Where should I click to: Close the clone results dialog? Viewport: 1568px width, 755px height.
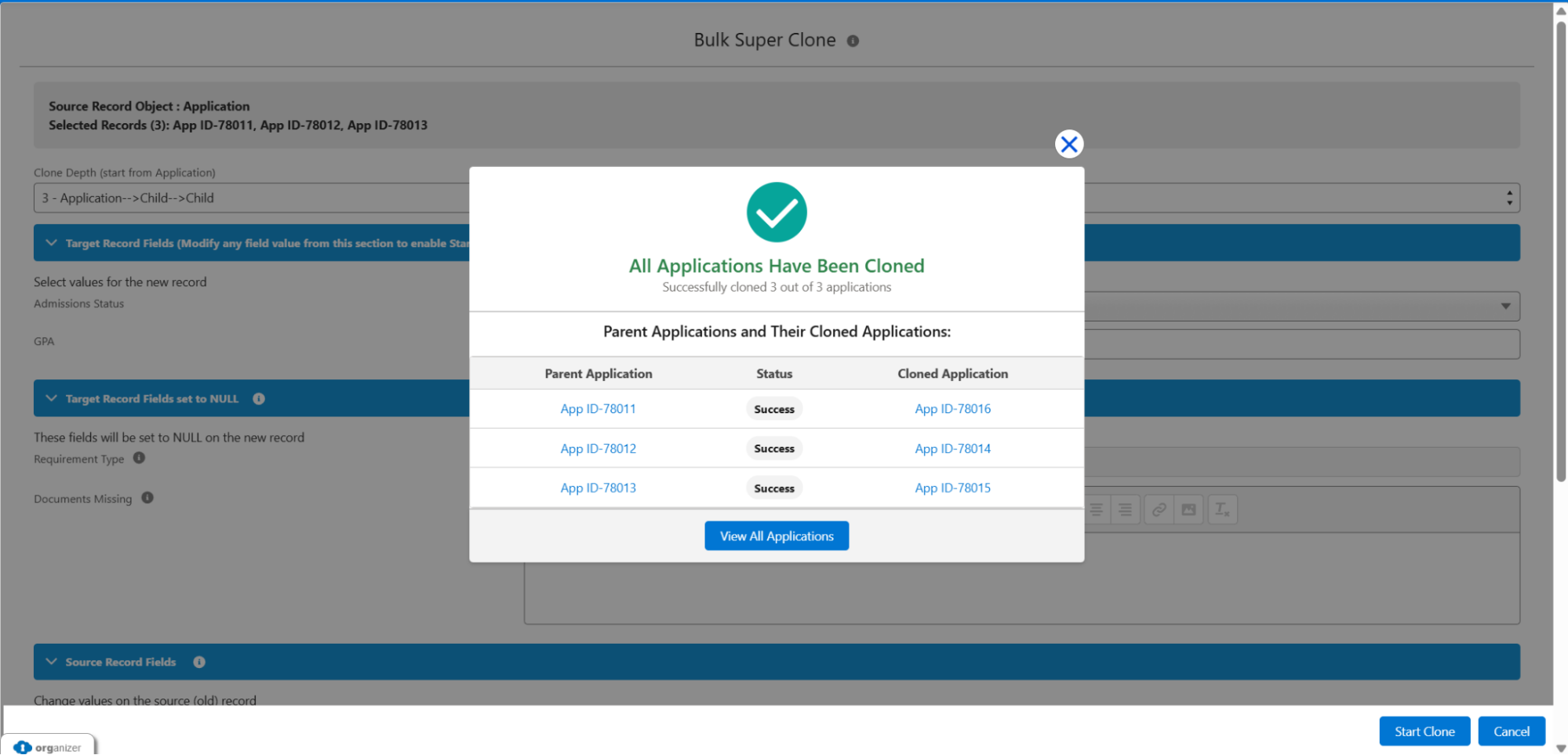(1068, 144)
